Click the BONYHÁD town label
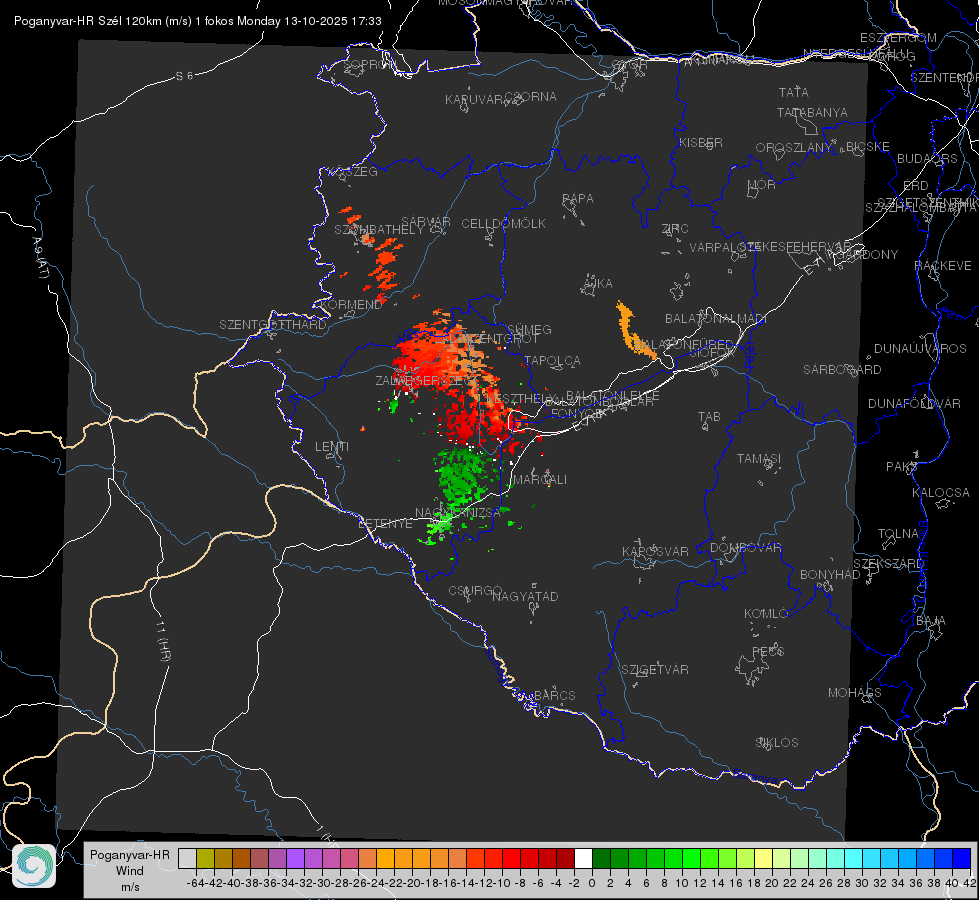Viewport: 979px width, 900px height. 830,575
